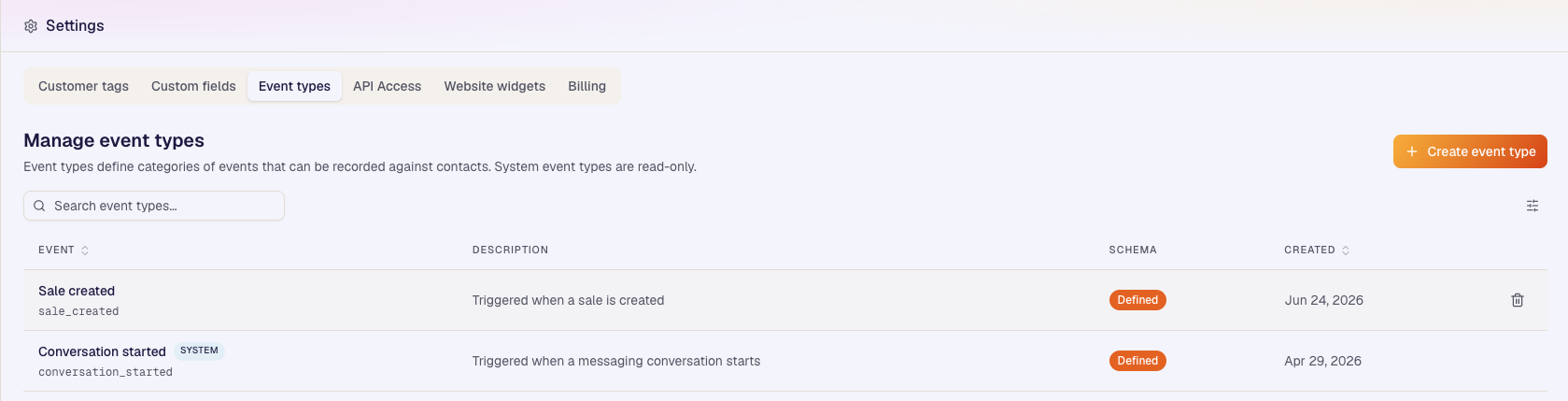Image resolution: width=1568 pixels, height=401 pixels.
Task: Click the Create event type button
Action: [1470, 151]
